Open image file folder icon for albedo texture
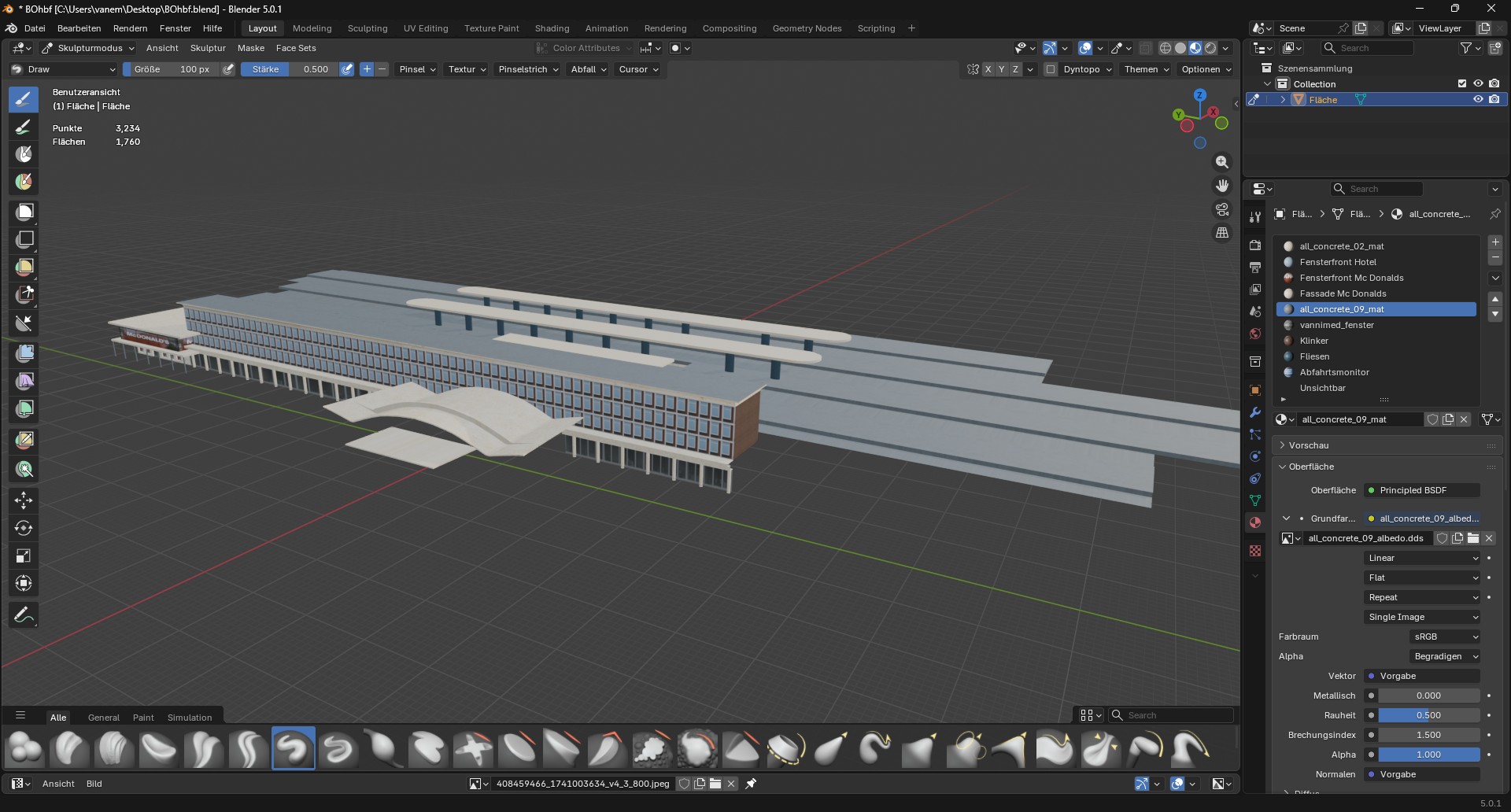The height and width of the screenshot is (812, 1511). coord(1473,539)
